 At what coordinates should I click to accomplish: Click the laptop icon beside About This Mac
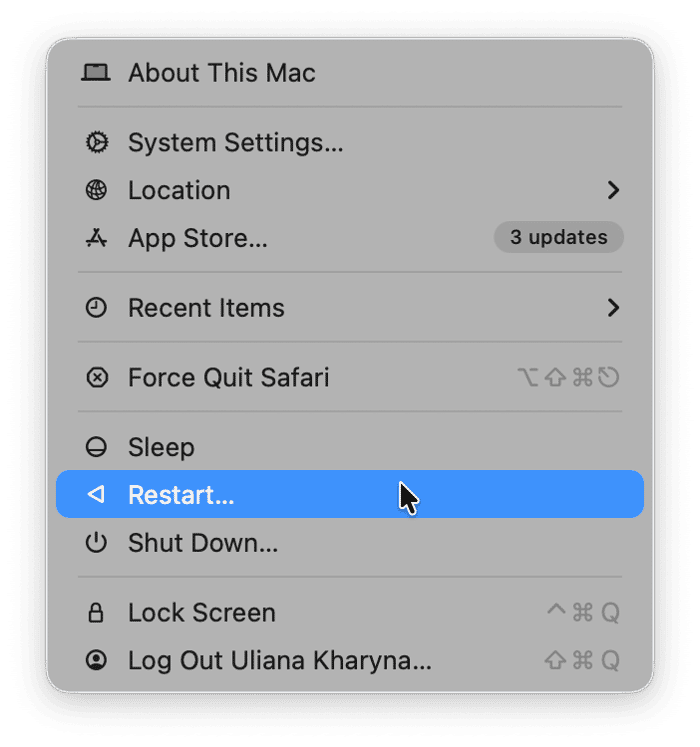[x=96, y=73]
